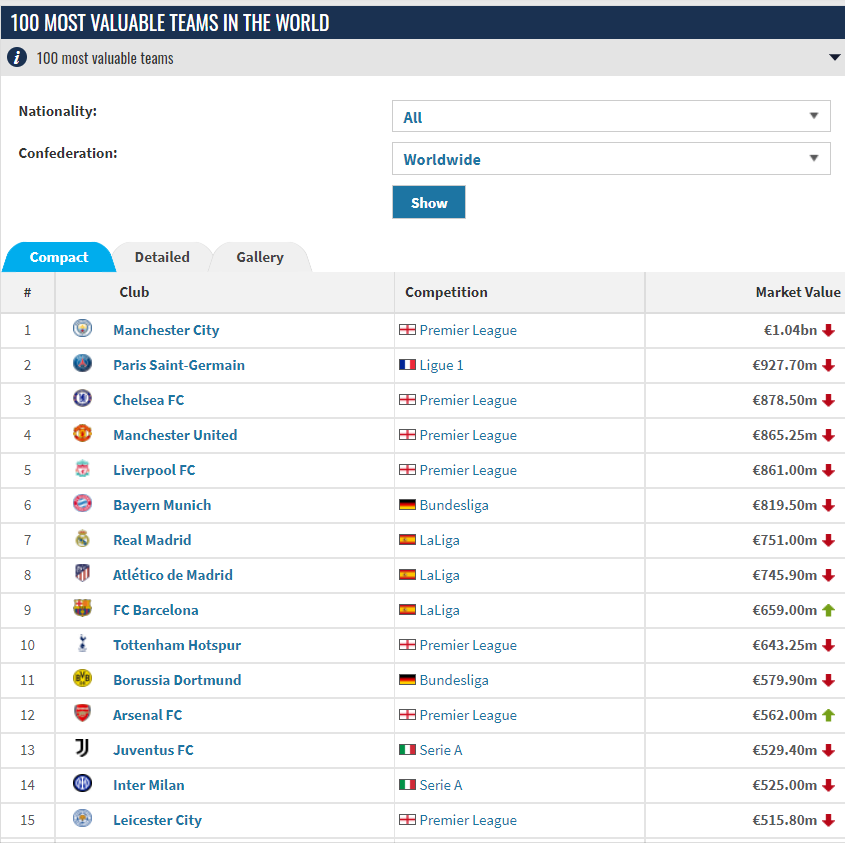Click the Chelsea FC club crest

point(82,398)
